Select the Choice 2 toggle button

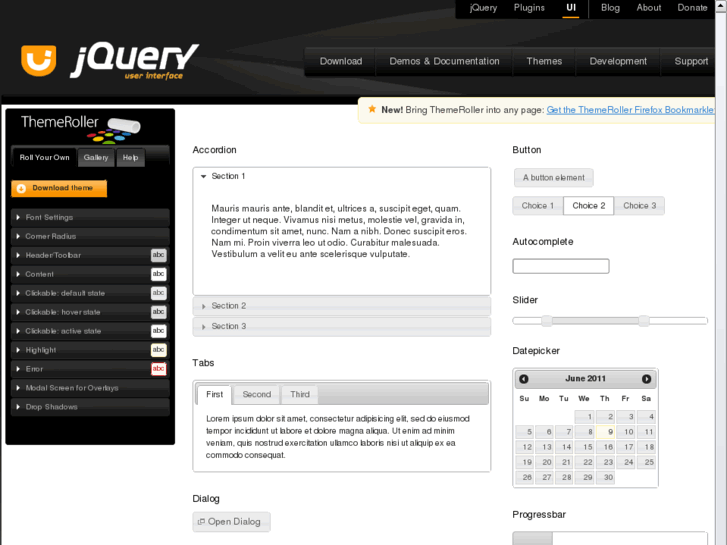tap(589, 205)
